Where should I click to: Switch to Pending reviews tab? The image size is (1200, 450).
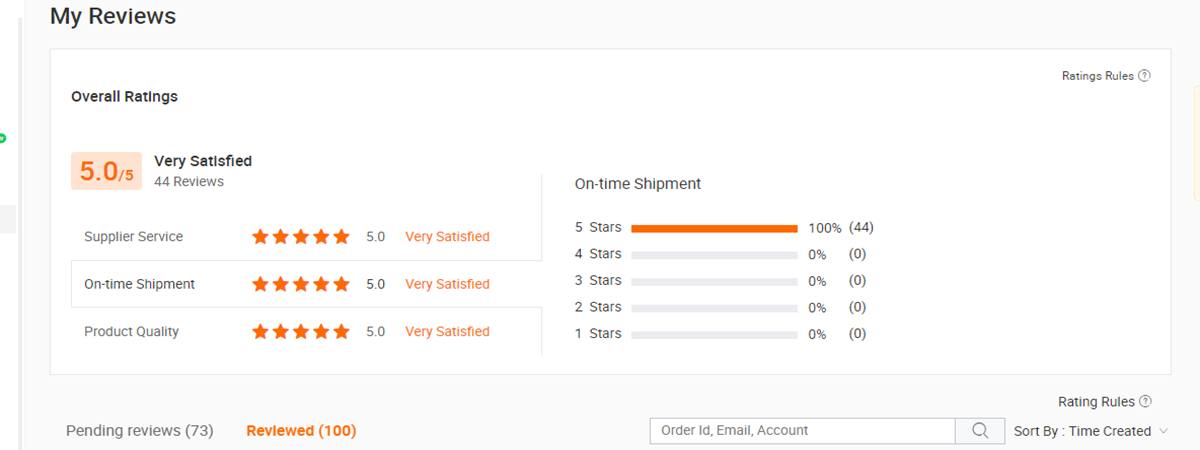140,431
